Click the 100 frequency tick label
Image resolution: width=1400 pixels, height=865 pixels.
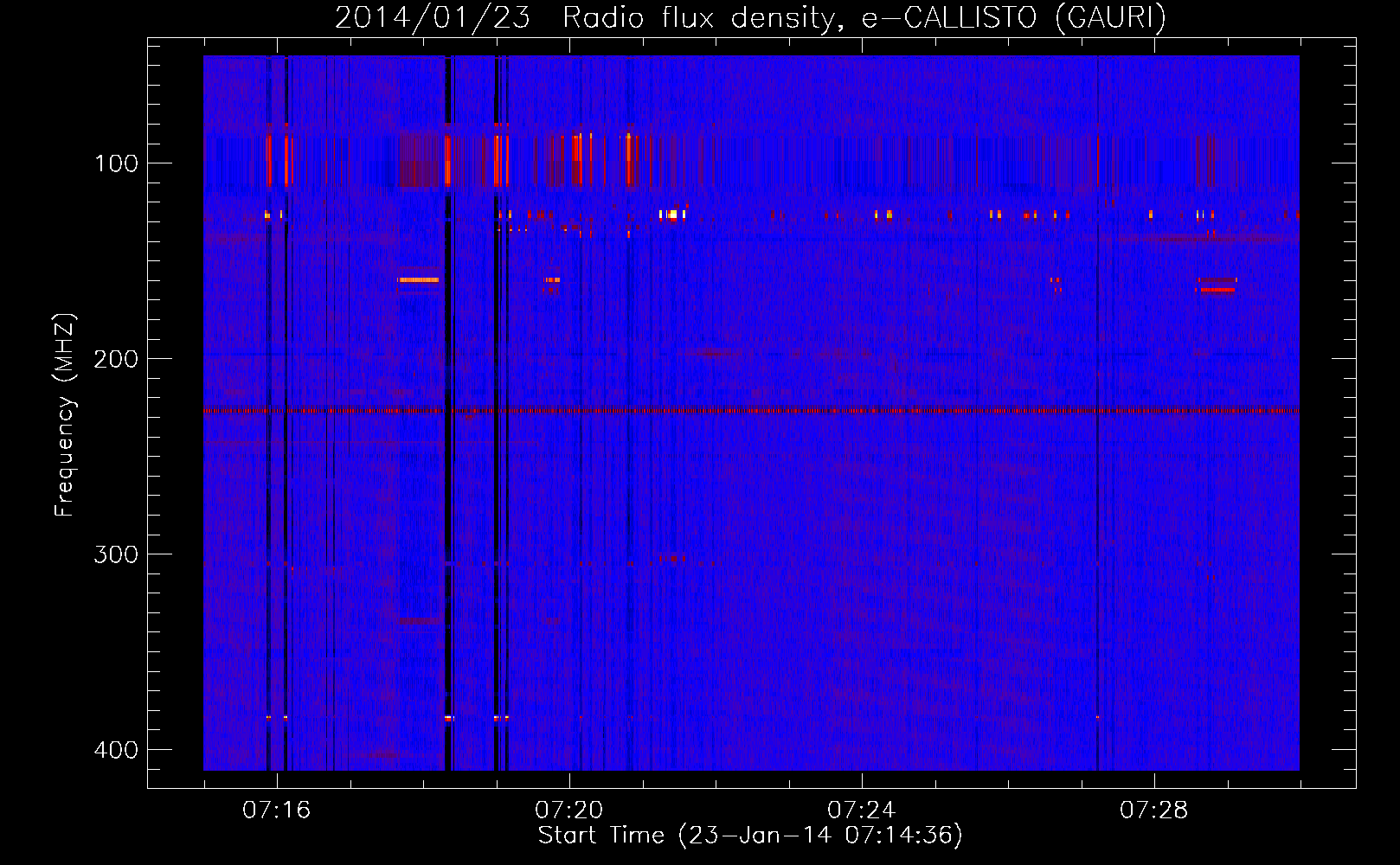(x=116, y=163)
